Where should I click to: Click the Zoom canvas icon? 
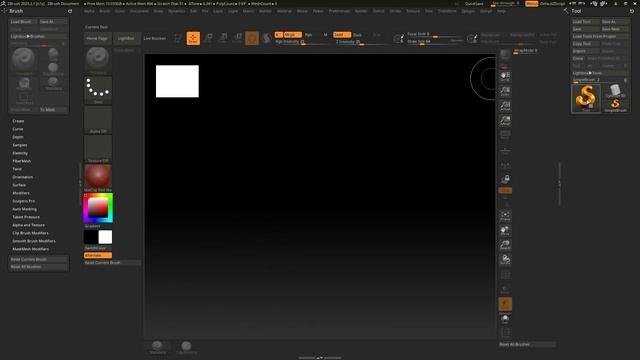(505, 91)
